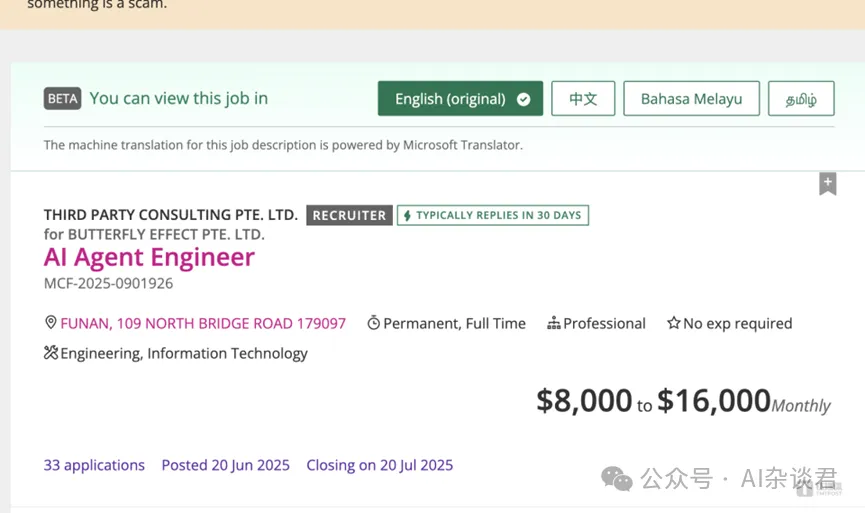This screenshot has width=865, height=513.
Task: Switch job description to Tamil
Action: (x=801, y=99)
